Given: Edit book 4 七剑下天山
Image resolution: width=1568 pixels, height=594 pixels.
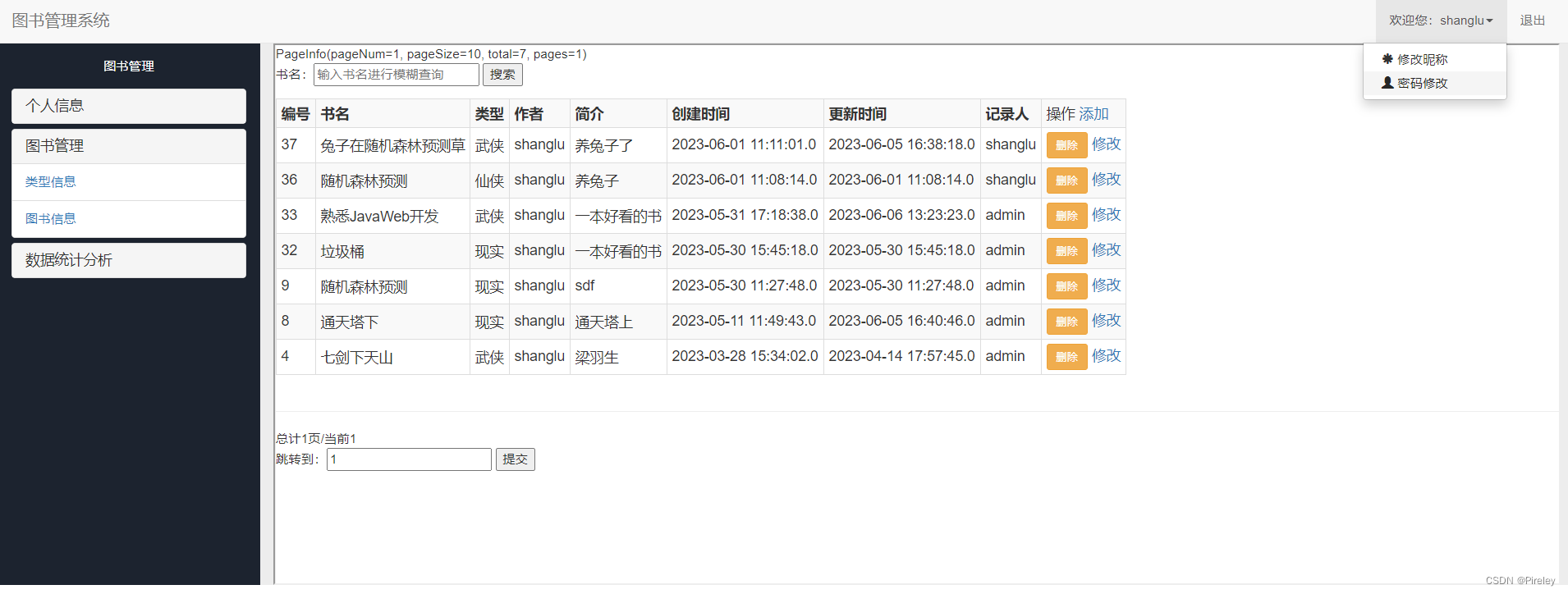Looking at the screenshot, I should 1106,356.
